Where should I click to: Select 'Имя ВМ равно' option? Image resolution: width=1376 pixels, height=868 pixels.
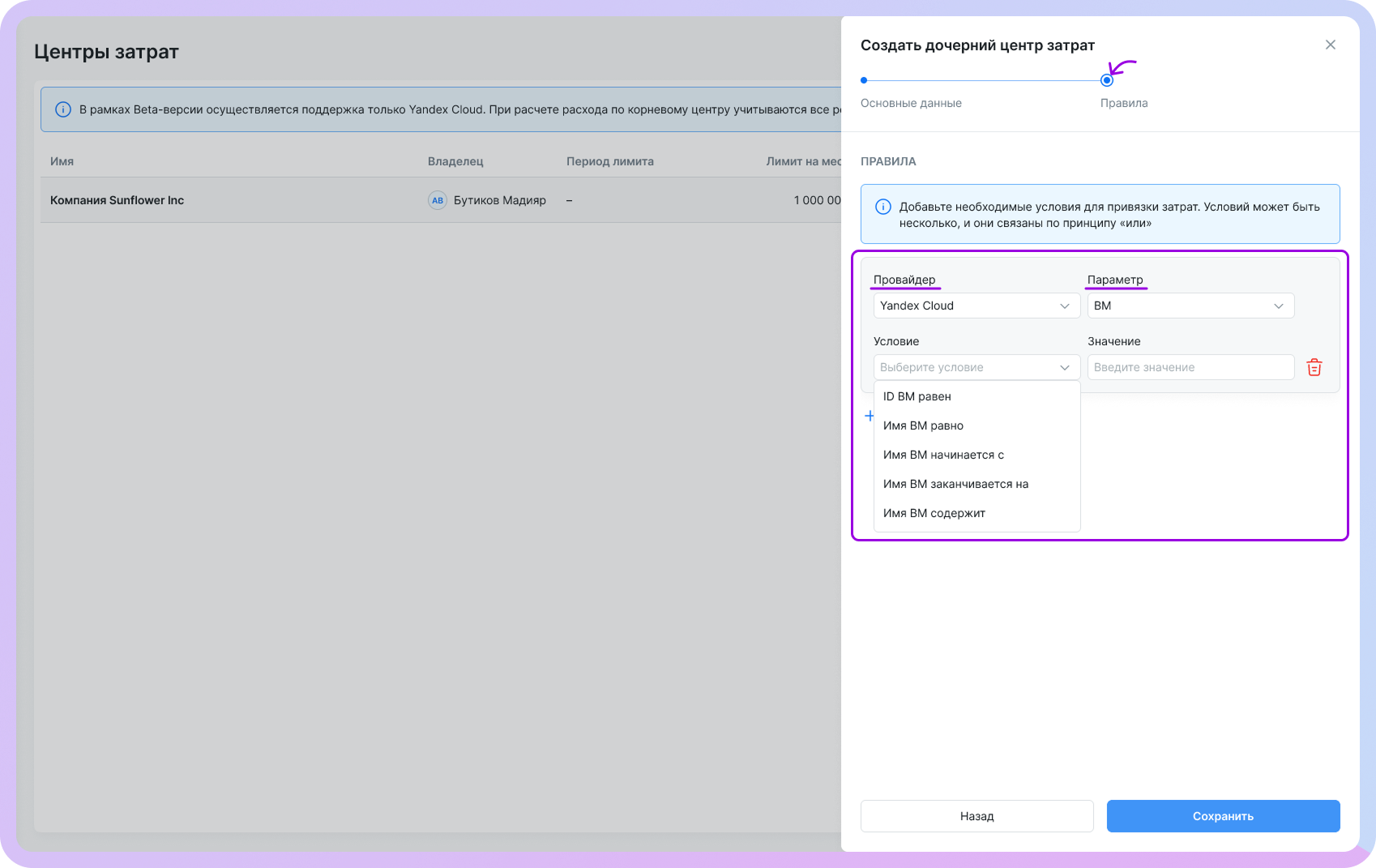click(923, 425)
